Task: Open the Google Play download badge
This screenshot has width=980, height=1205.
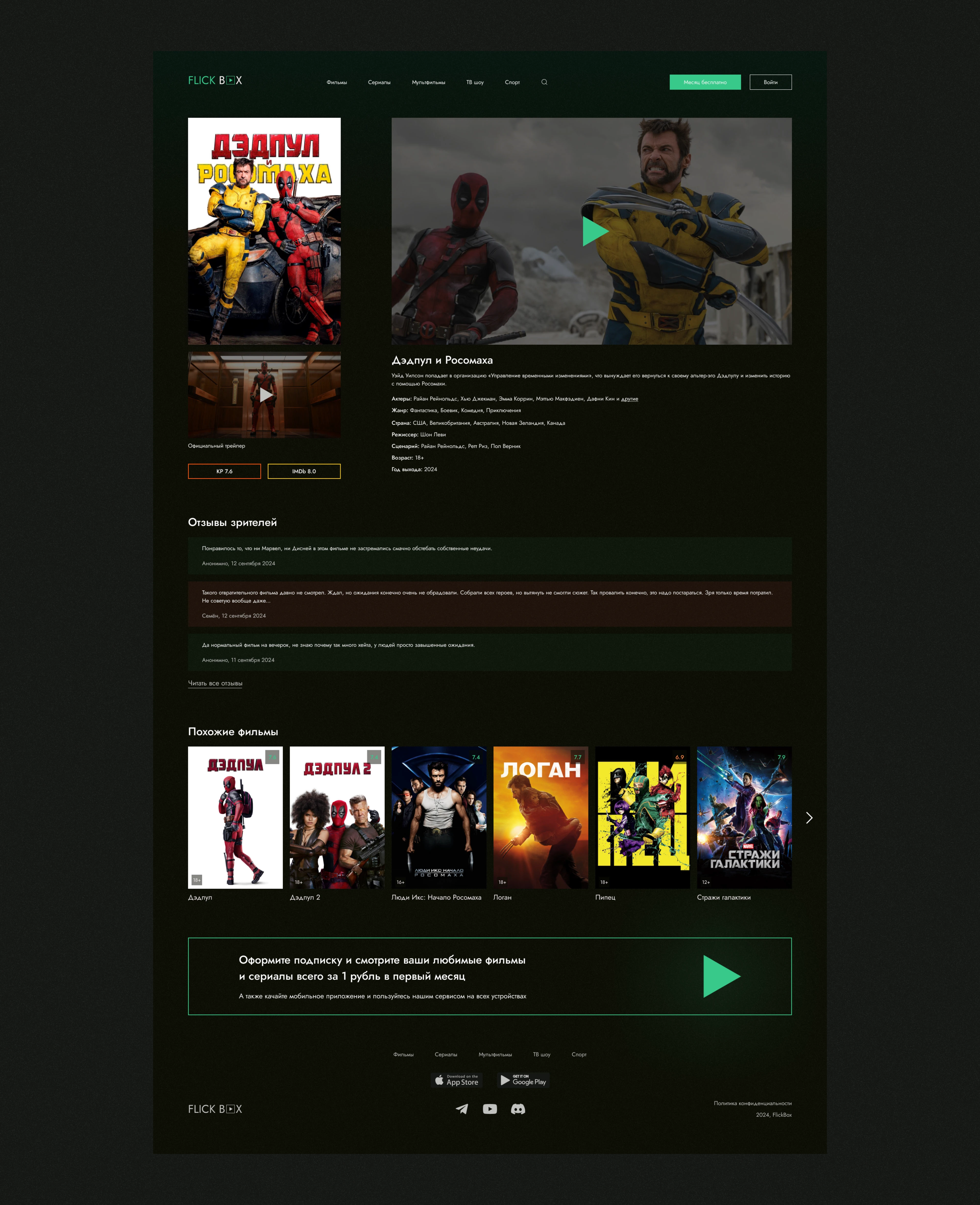Action: [523, 1080]
